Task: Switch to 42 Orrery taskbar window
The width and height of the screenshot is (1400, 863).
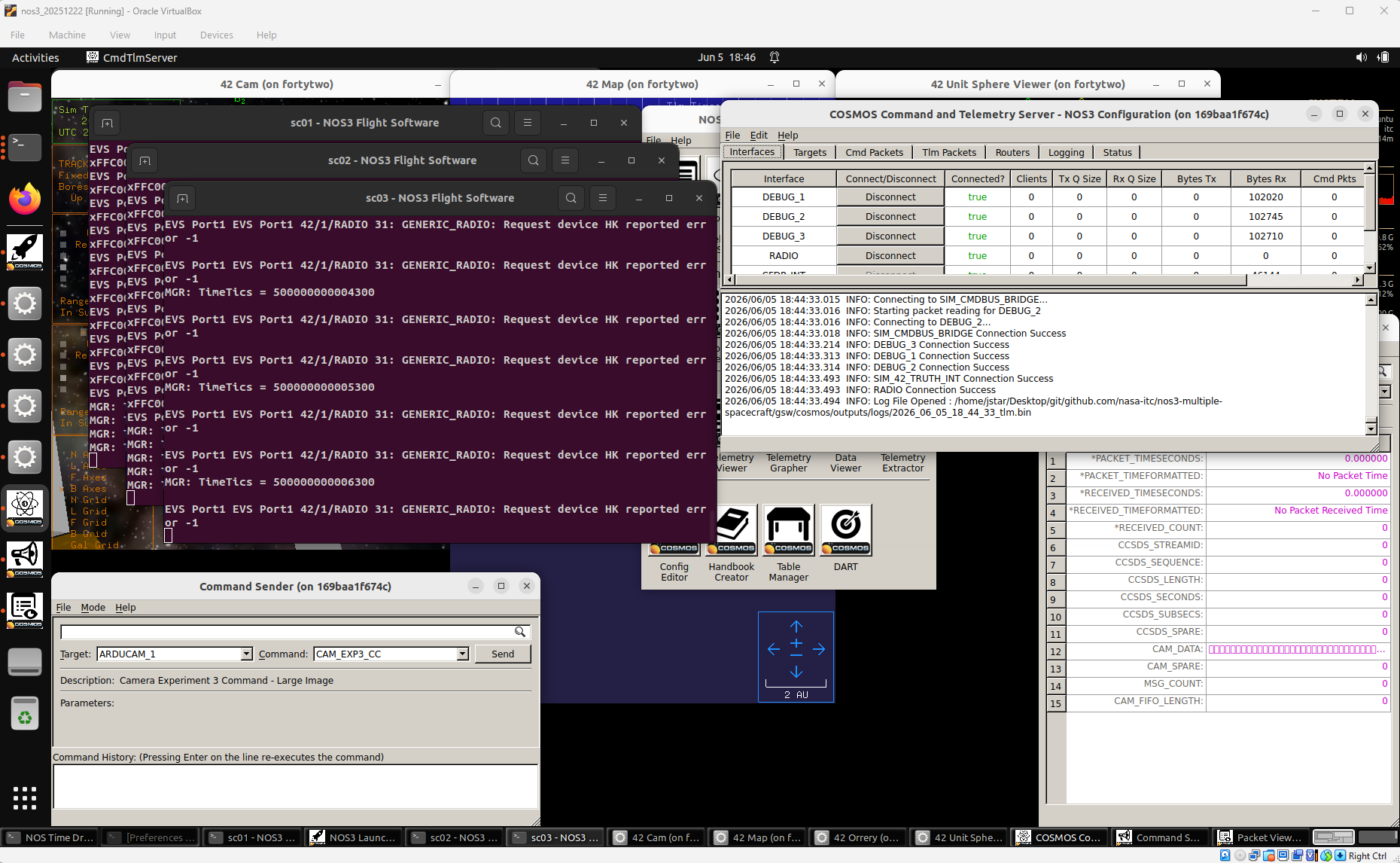Action: (x=857, y=837)
